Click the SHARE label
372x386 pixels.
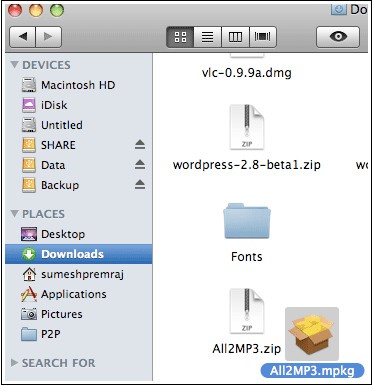pyautogui.click(x=58, y=145)
